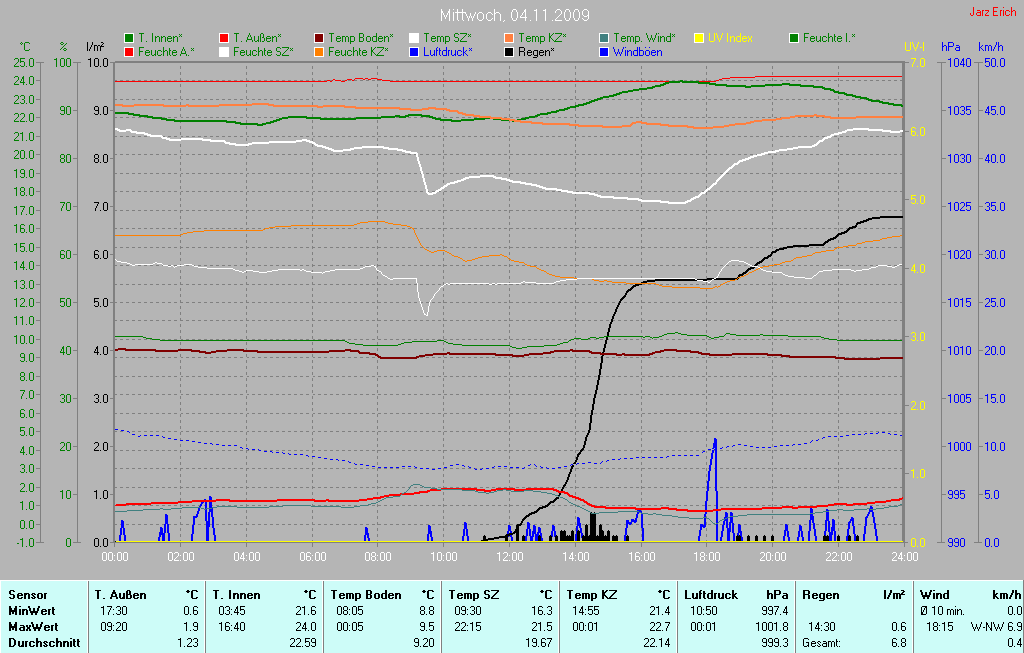
Task: Click the Luftdruck column header in table
Action: (x=710, y=595)
